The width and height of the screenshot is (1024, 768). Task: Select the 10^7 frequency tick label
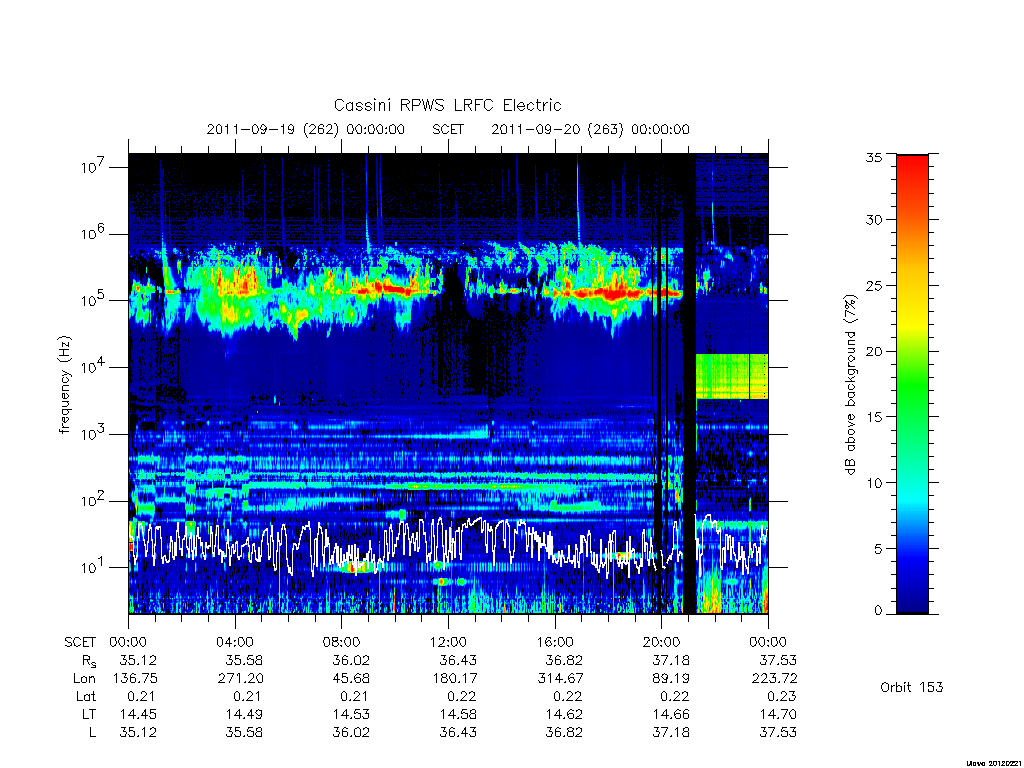click(x=94, y=167)
